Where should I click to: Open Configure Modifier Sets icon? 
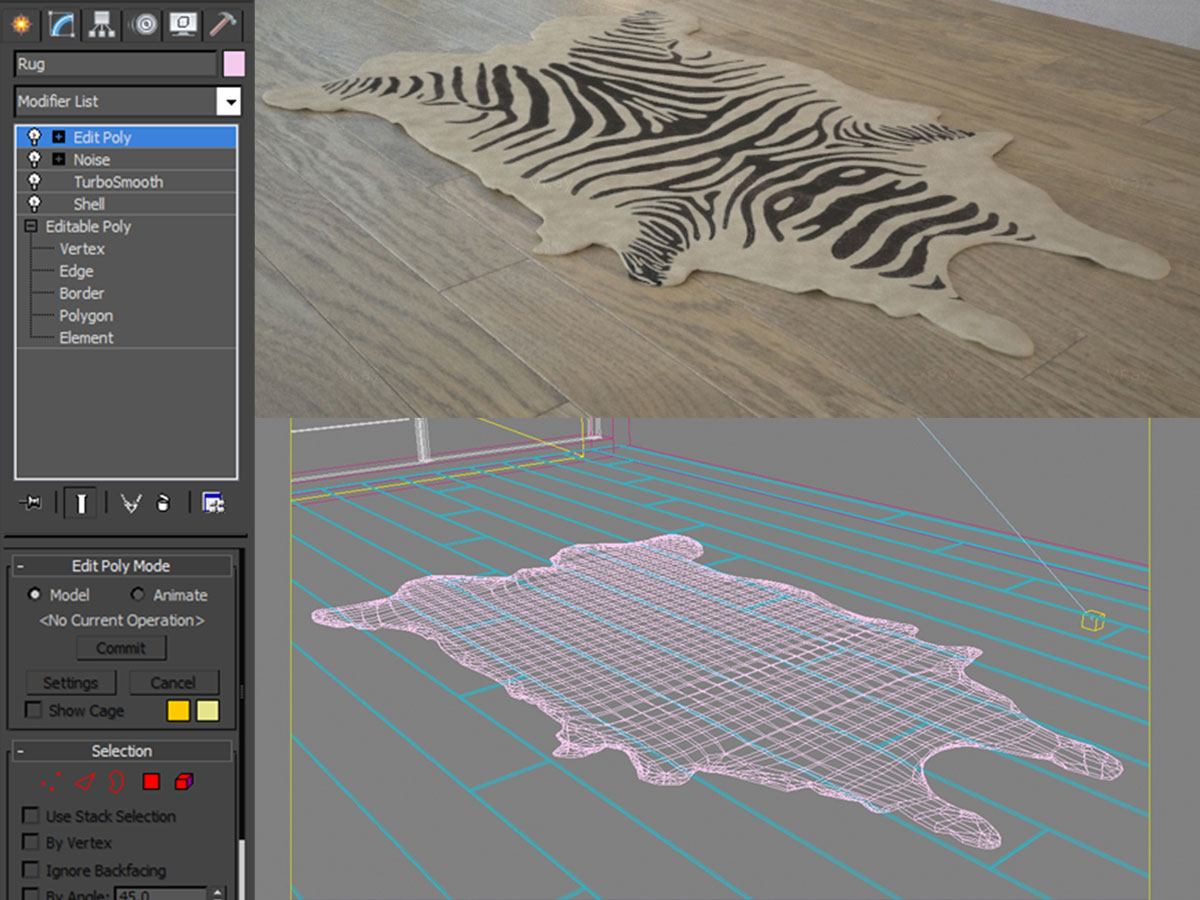tap(212, 504)
